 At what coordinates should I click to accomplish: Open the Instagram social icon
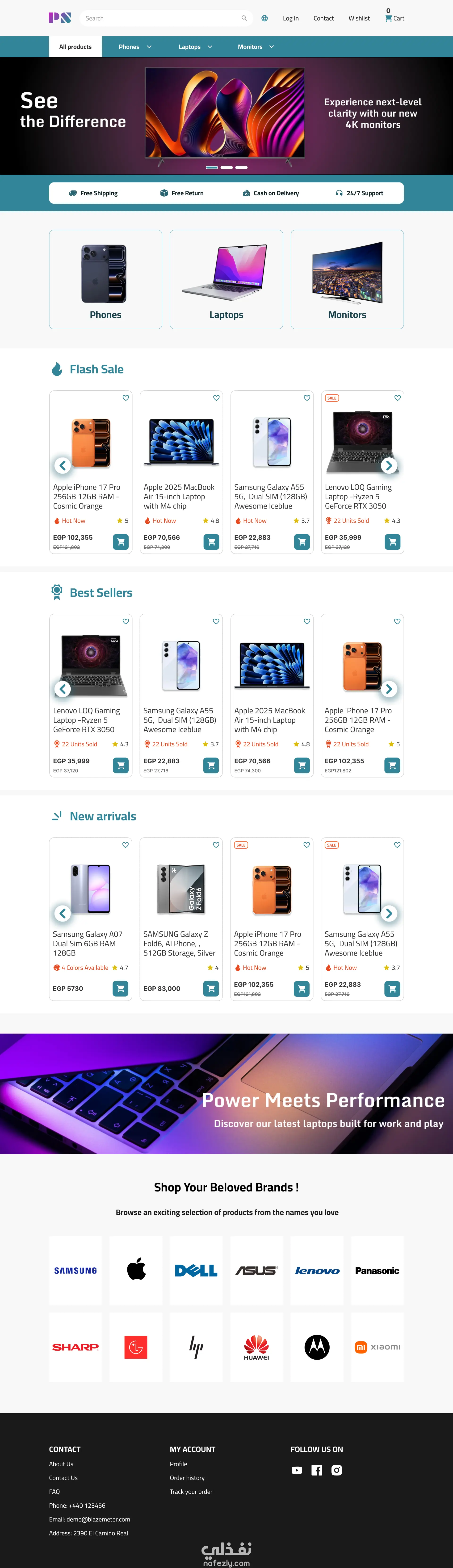(337, 1470)
